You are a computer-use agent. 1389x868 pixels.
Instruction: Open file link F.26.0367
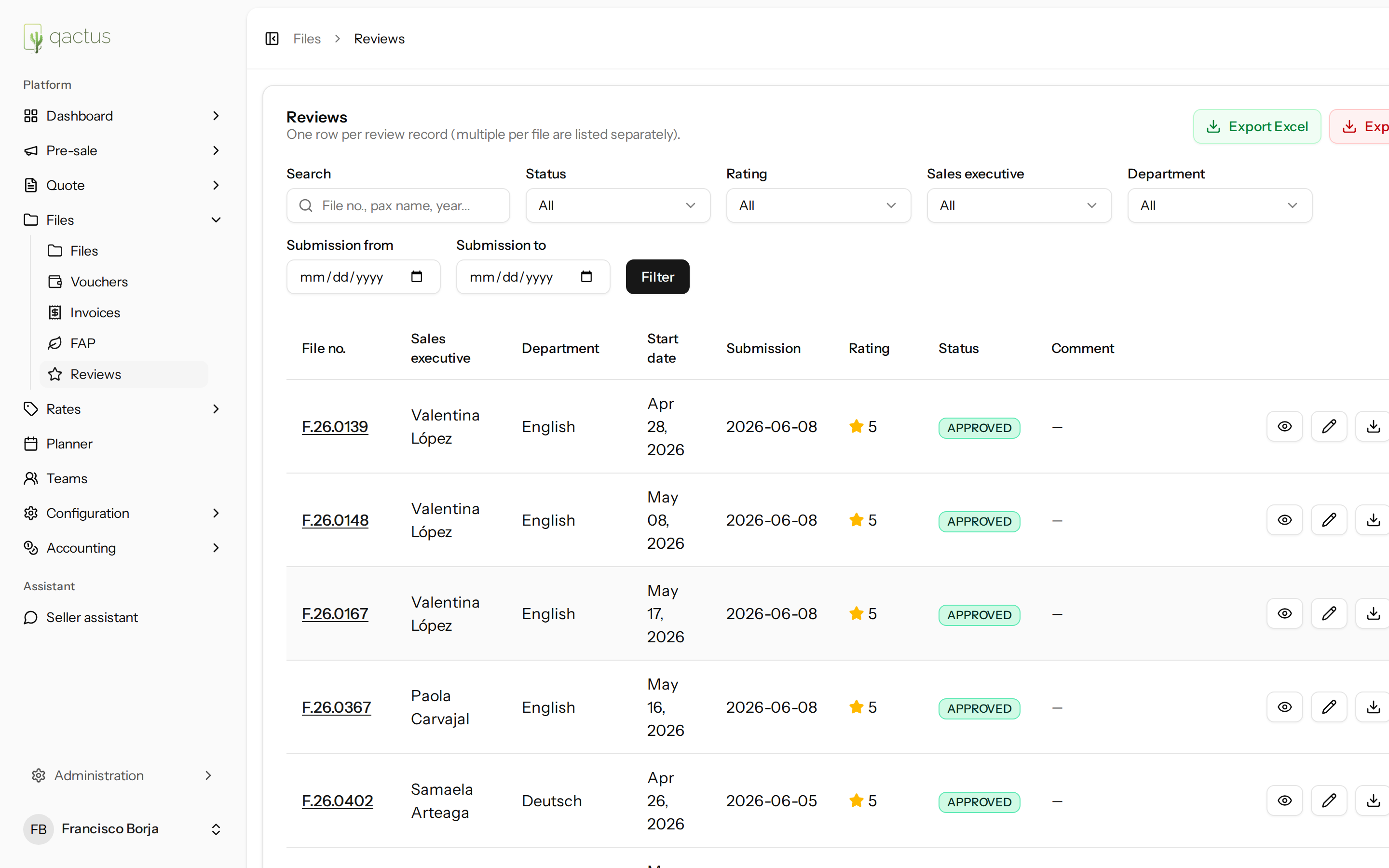[336, 707]
